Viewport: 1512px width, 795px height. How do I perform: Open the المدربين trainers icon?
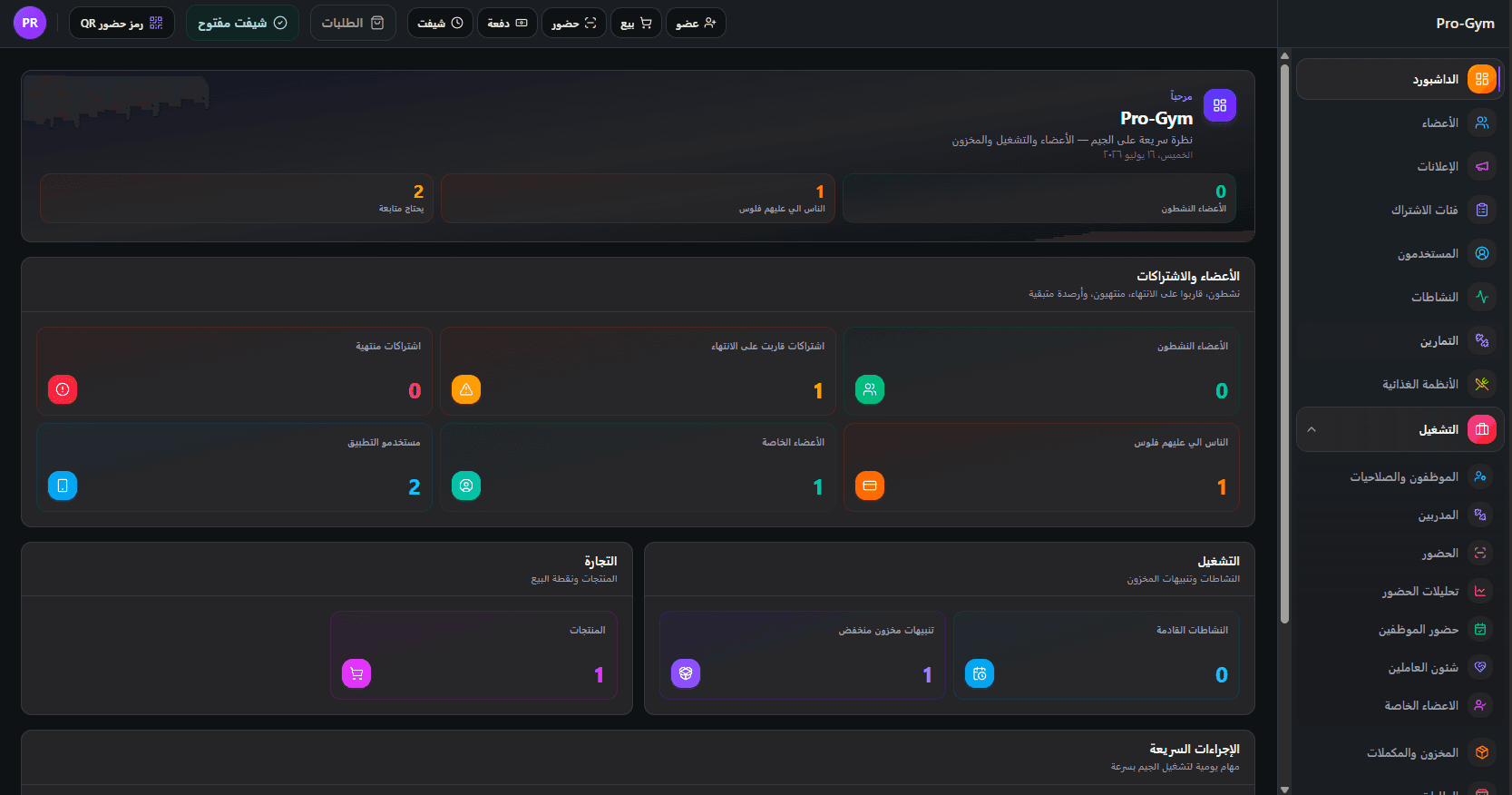[1480, 515]
